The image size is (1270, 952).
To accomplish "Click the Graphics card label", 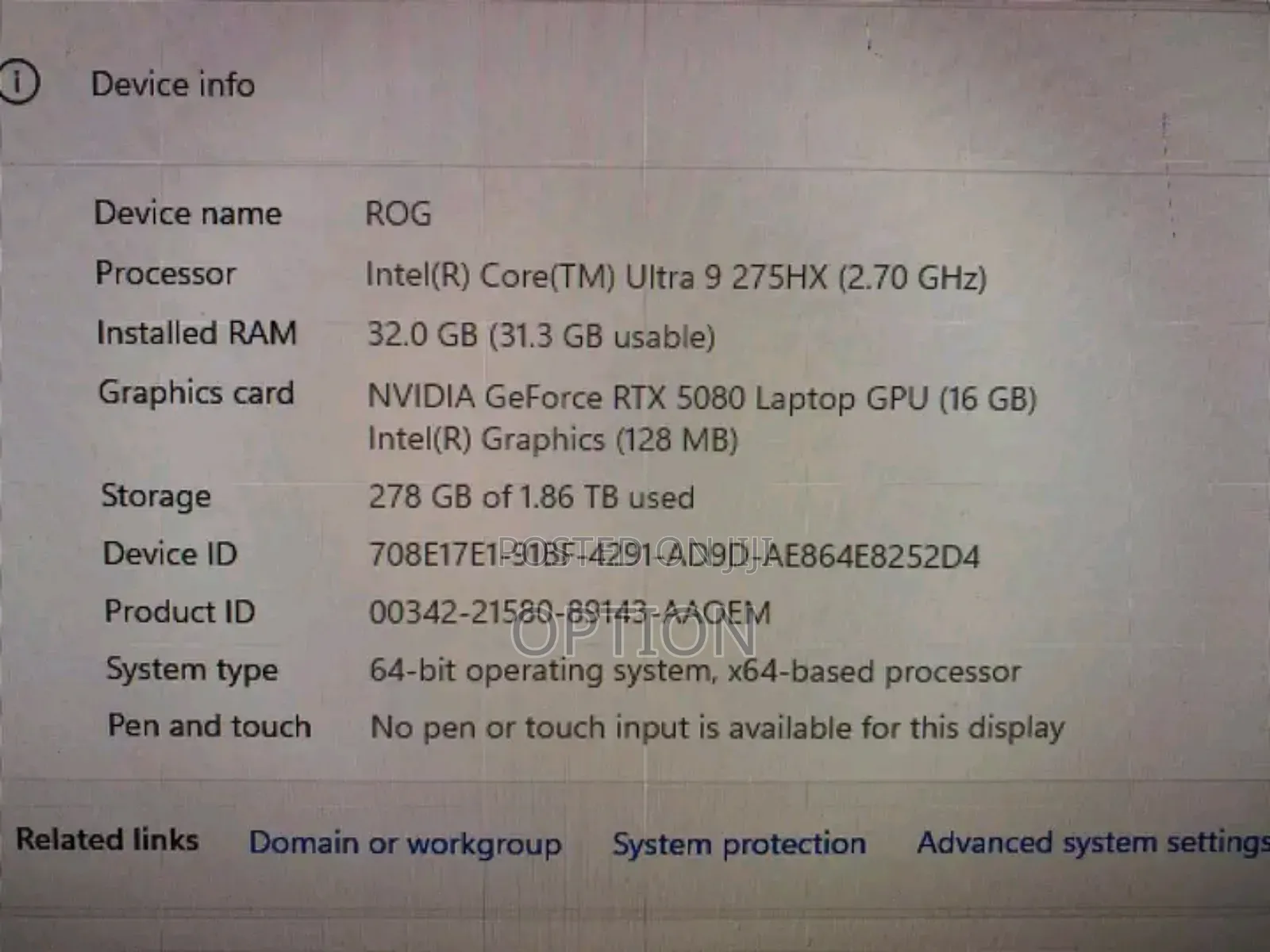I will (196, 393).
